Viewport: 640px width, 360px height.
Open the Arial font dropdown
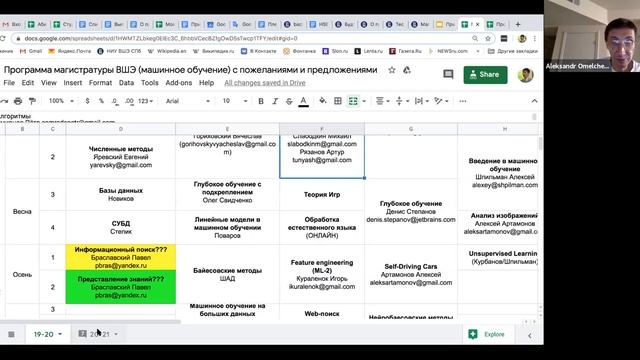pos(188,101)
